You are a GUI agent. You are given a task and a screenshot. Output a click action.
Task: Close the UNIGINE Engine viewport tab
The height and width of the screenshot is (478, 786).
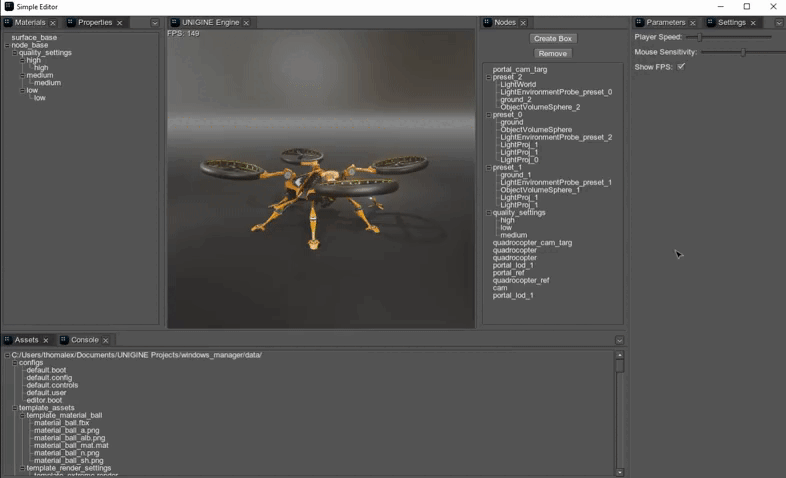point(248,22)
